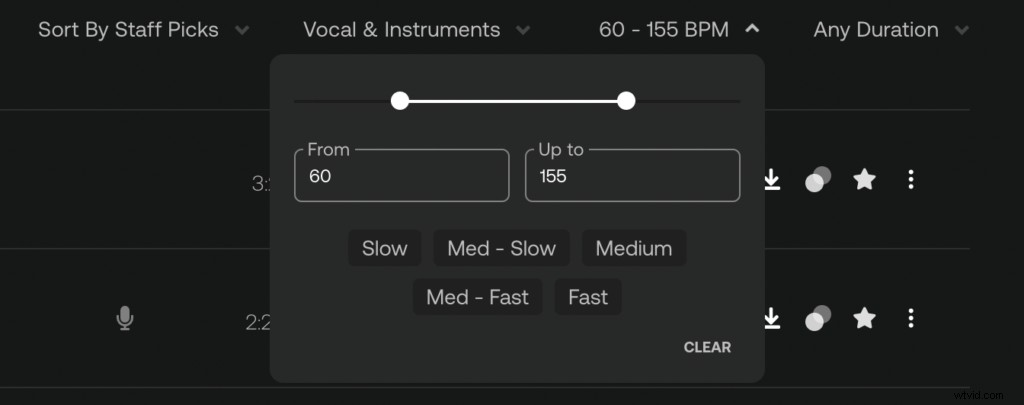Open Sort By Staff Picks dropdown
The image size is (1024, 405).
[x=144, y=29]
